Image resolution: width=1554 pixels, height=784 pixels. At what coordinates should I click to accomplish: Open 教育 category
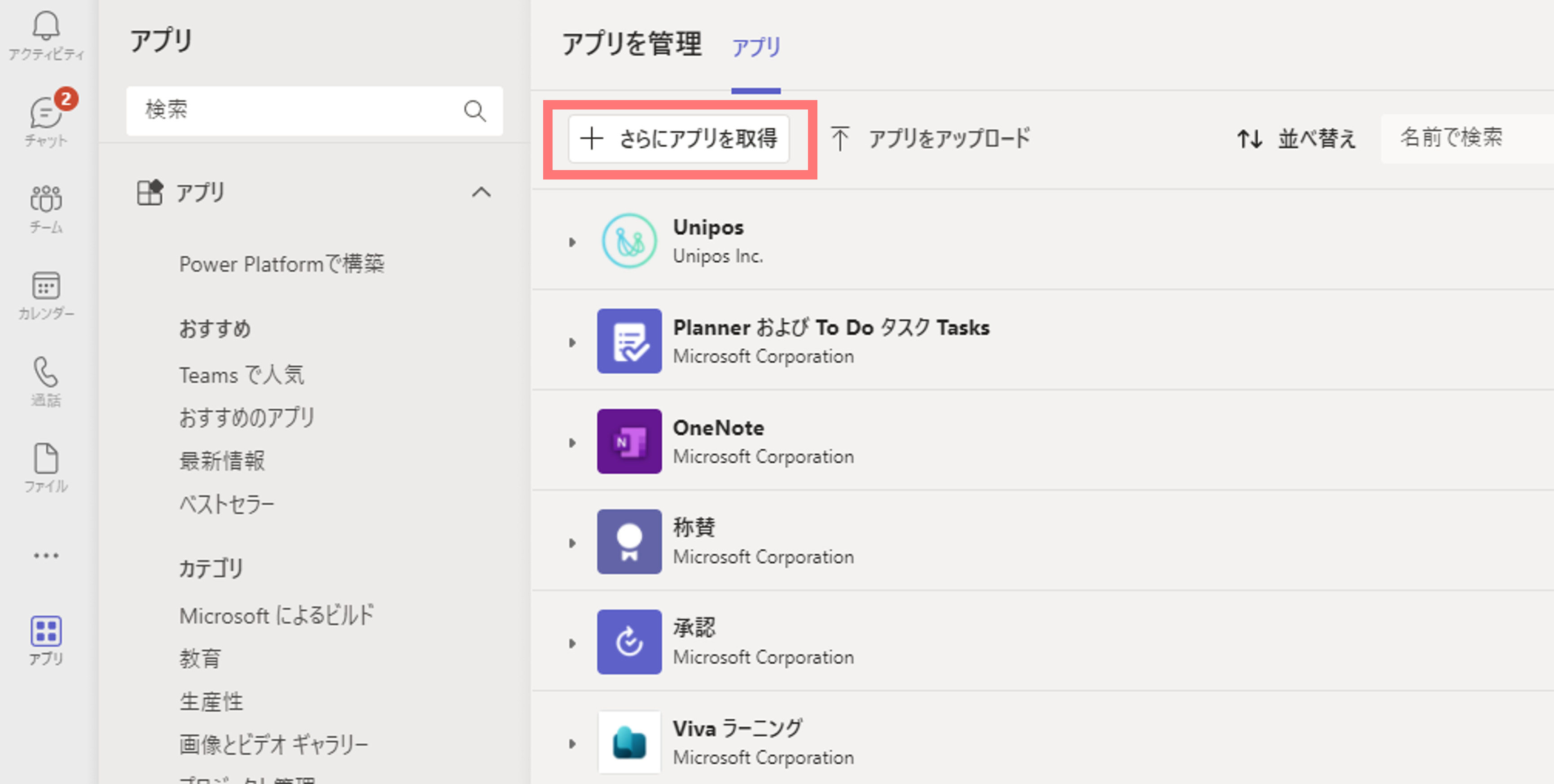200,658
